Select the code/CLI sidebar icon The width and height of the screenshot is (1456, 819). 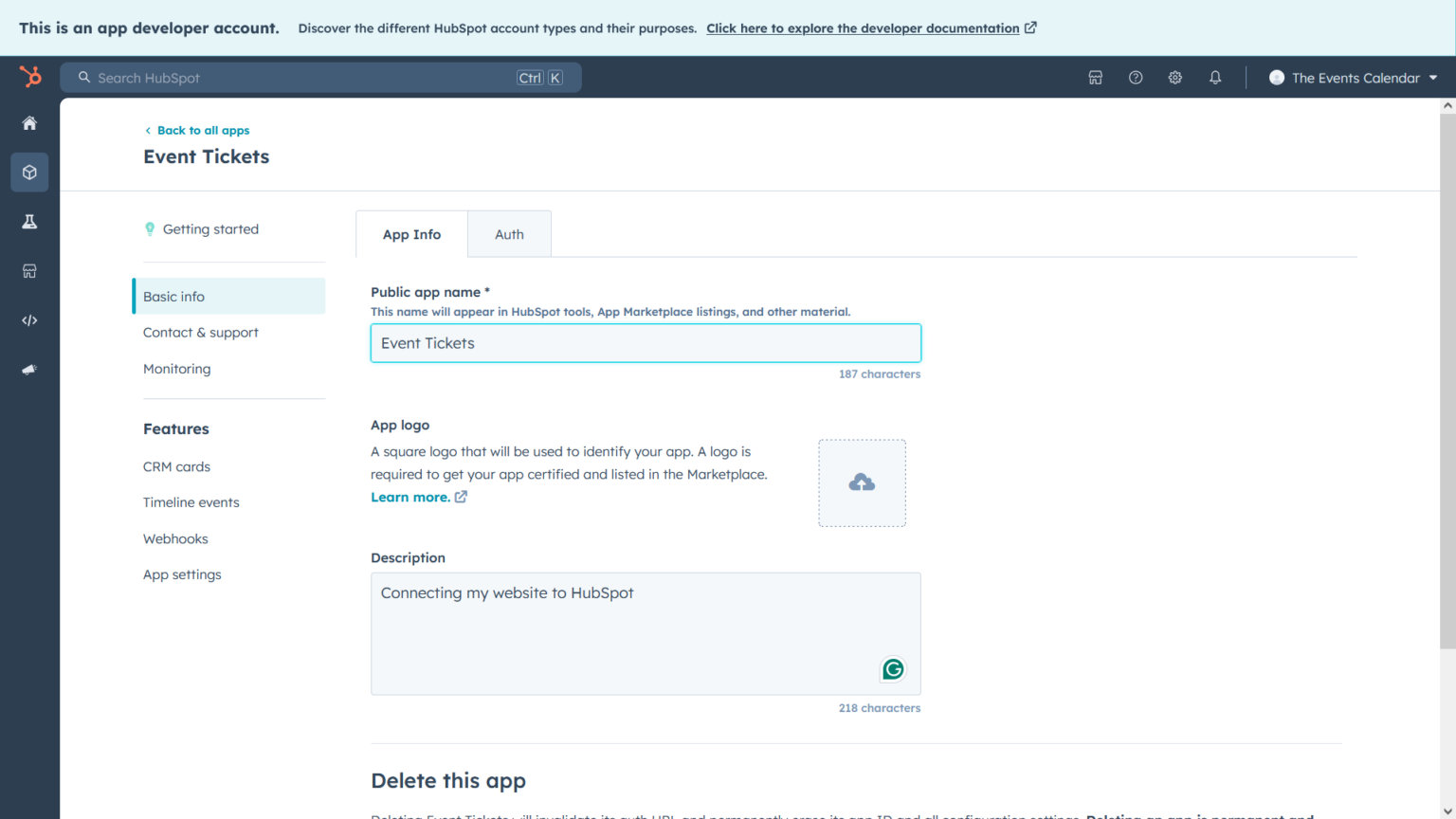coord(28,319)
